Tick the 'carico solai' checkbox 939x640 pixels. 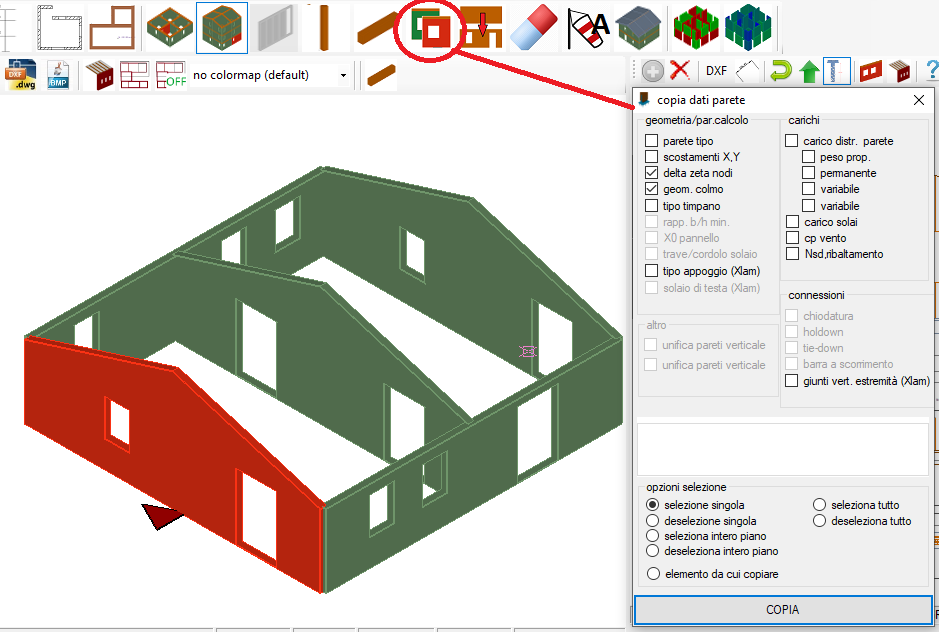[x=792, y=222]
